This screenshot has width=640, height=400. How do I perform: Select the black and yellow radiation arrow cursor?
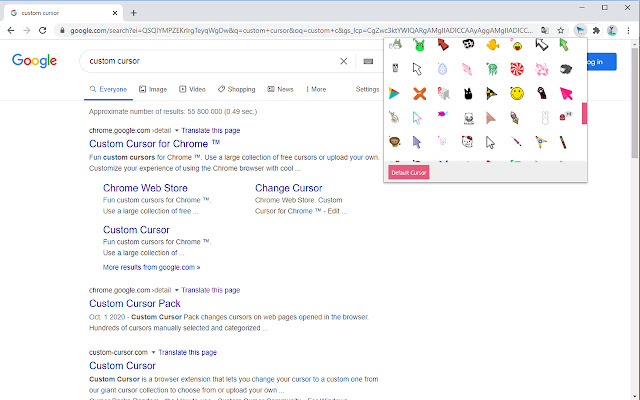(x=491, y=93)
